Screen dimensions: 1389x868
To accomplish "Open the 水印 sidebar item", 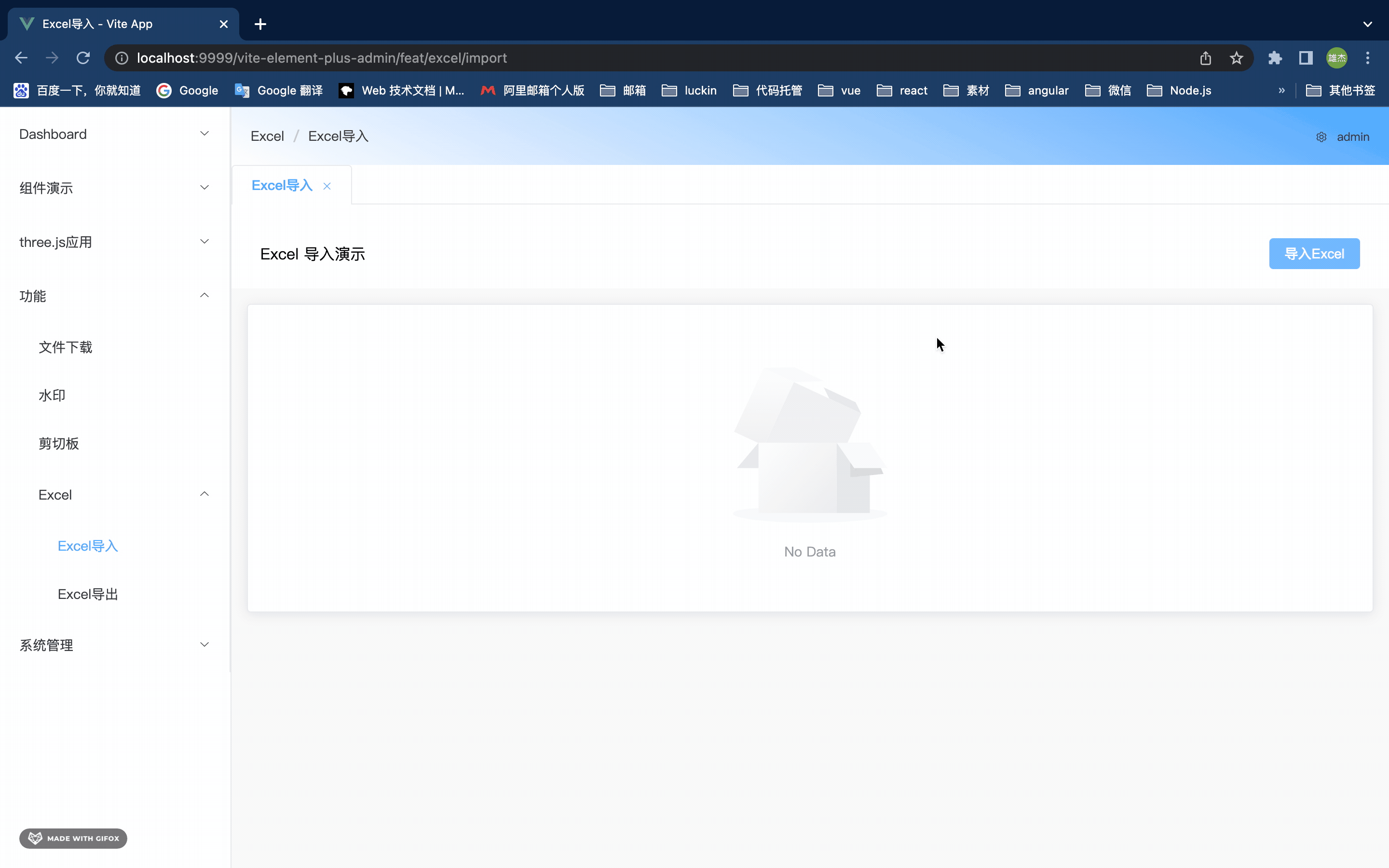I will [52, 395].
